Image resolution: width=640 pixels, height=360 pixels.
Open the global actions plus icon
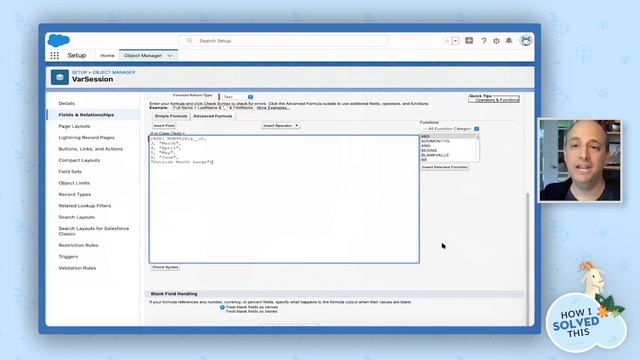pyautogui.click(x=469, y=40)
